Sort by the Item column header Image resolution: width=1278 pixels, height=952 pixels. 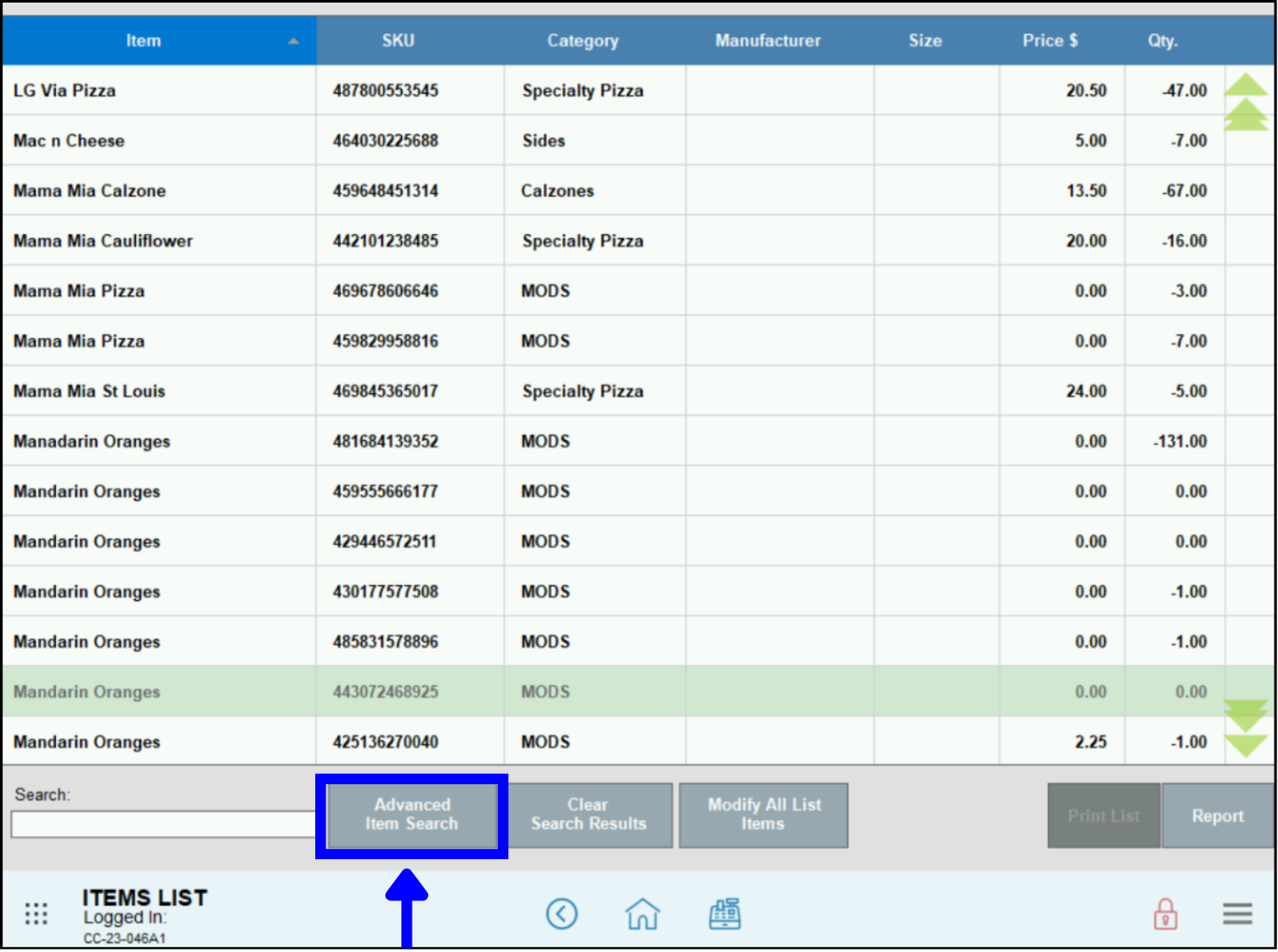[159, 40]
